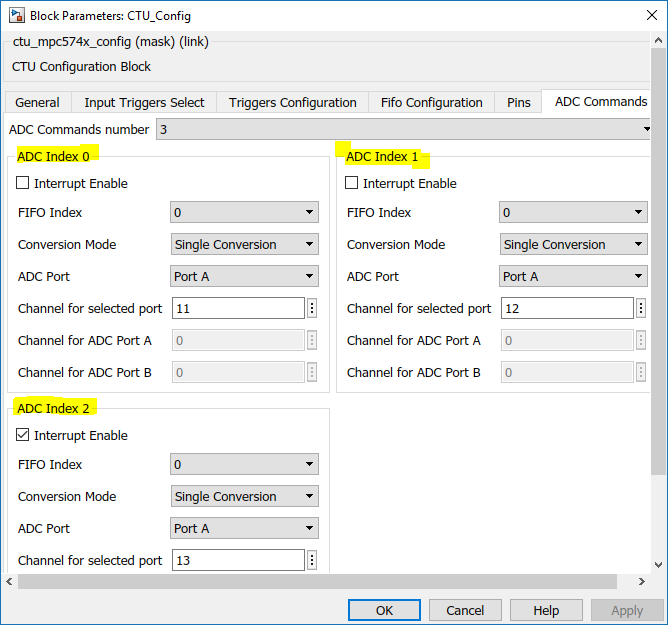
Task: Enable the ADC Index 0 Interrupt Enable checkbox
Action: 23,184
